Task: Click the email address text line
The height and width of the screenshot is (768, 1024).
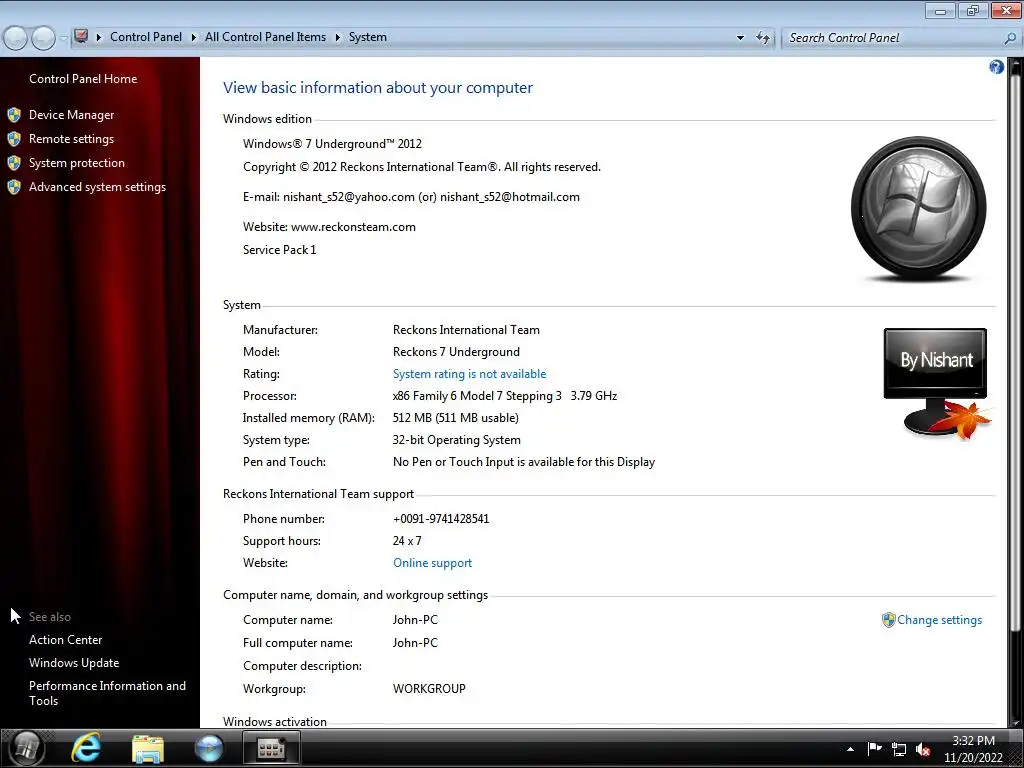Action: click(411, 197)
